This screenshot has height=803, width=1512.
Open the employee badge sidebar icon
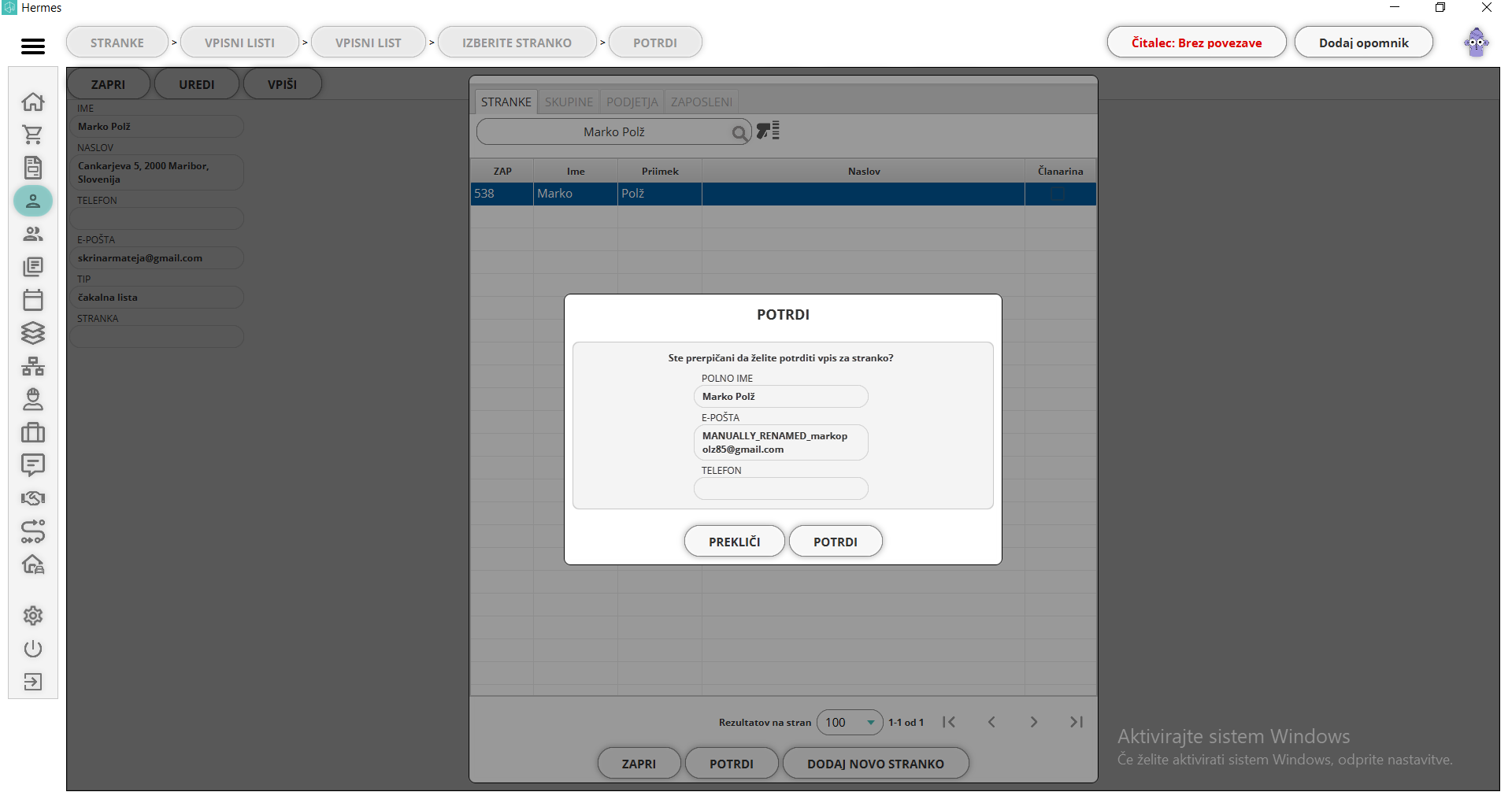pyautogui.click(x=33, y=399)
